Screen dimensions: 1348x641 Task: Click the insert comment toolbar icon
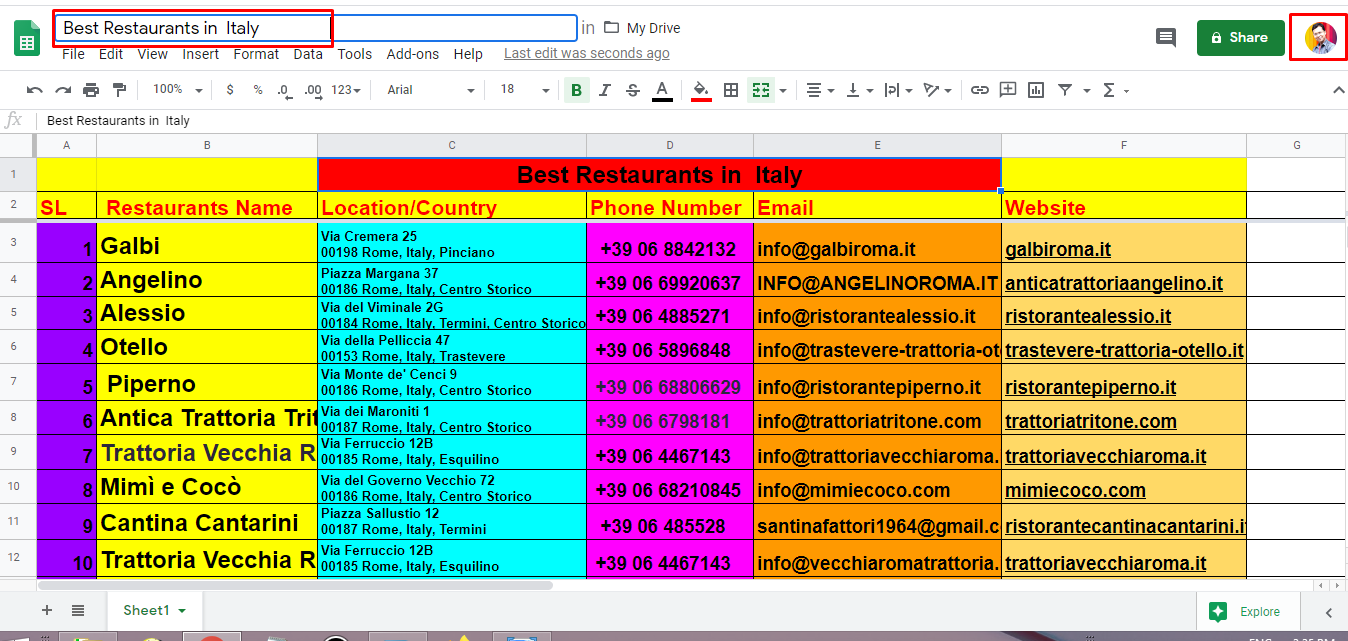[1008, 90]
